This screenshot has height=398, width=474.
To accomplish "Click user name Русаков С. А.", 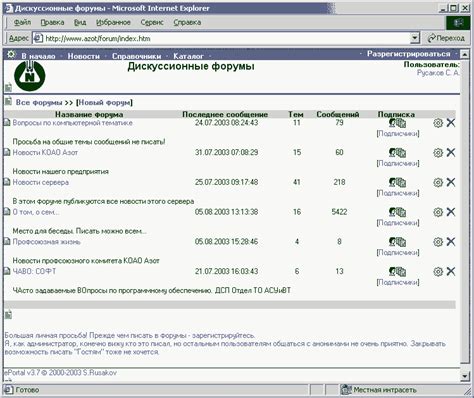I will coord(438,73).
